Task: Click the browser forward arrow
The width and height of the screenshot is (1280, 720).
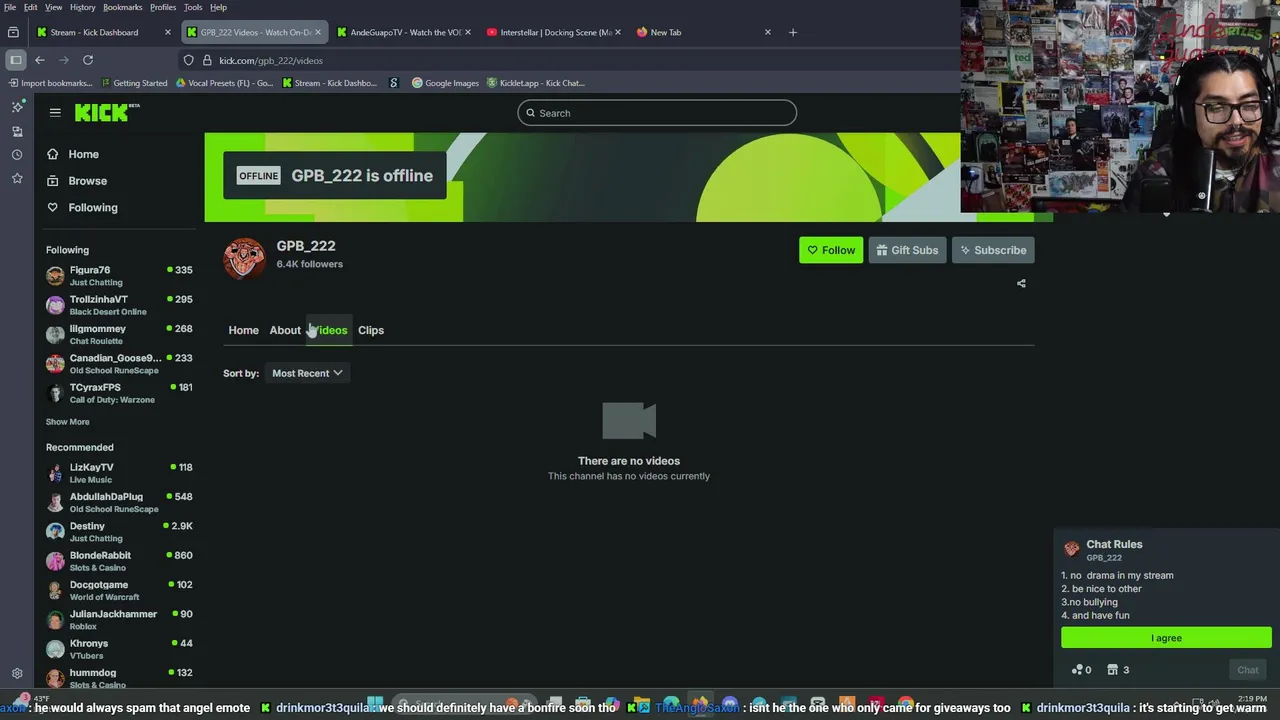Action: pos(64,60)
